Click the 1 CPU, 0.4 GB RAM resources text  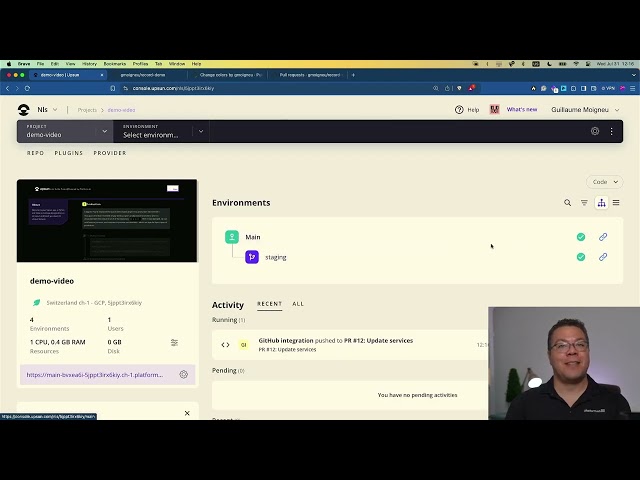(x=58, y=342)
